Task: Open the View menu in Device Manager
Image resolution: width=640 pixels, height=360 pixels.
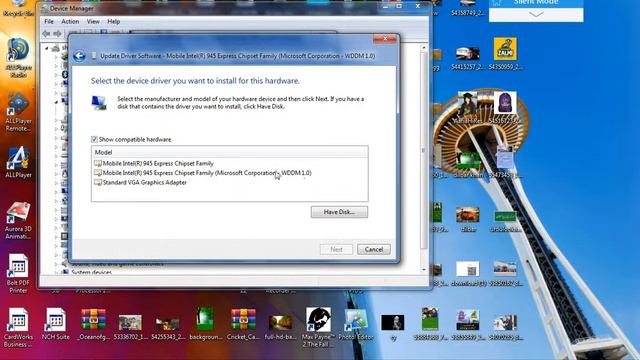Action: click(x=93, y=21)
